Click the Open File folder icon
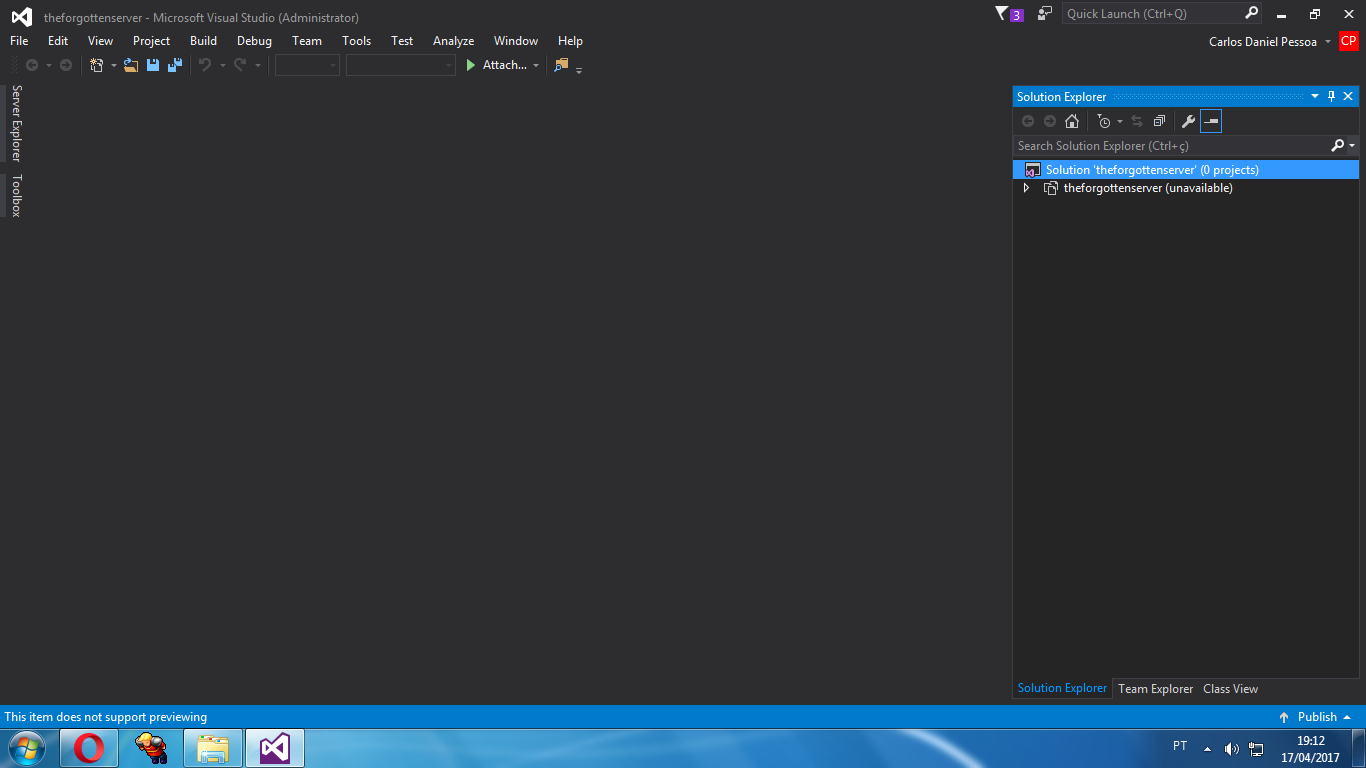Screen dimensions: 1366x768 click(131, 65)
